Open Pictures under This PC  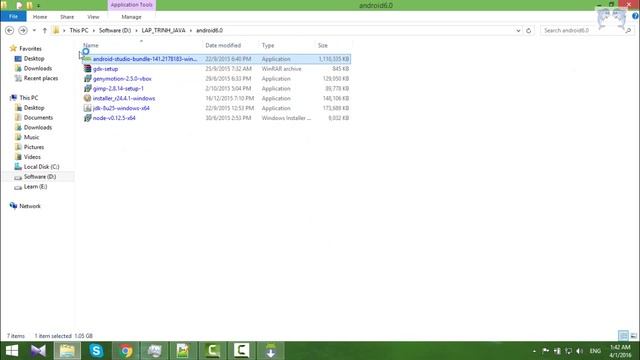pos(34,147)
